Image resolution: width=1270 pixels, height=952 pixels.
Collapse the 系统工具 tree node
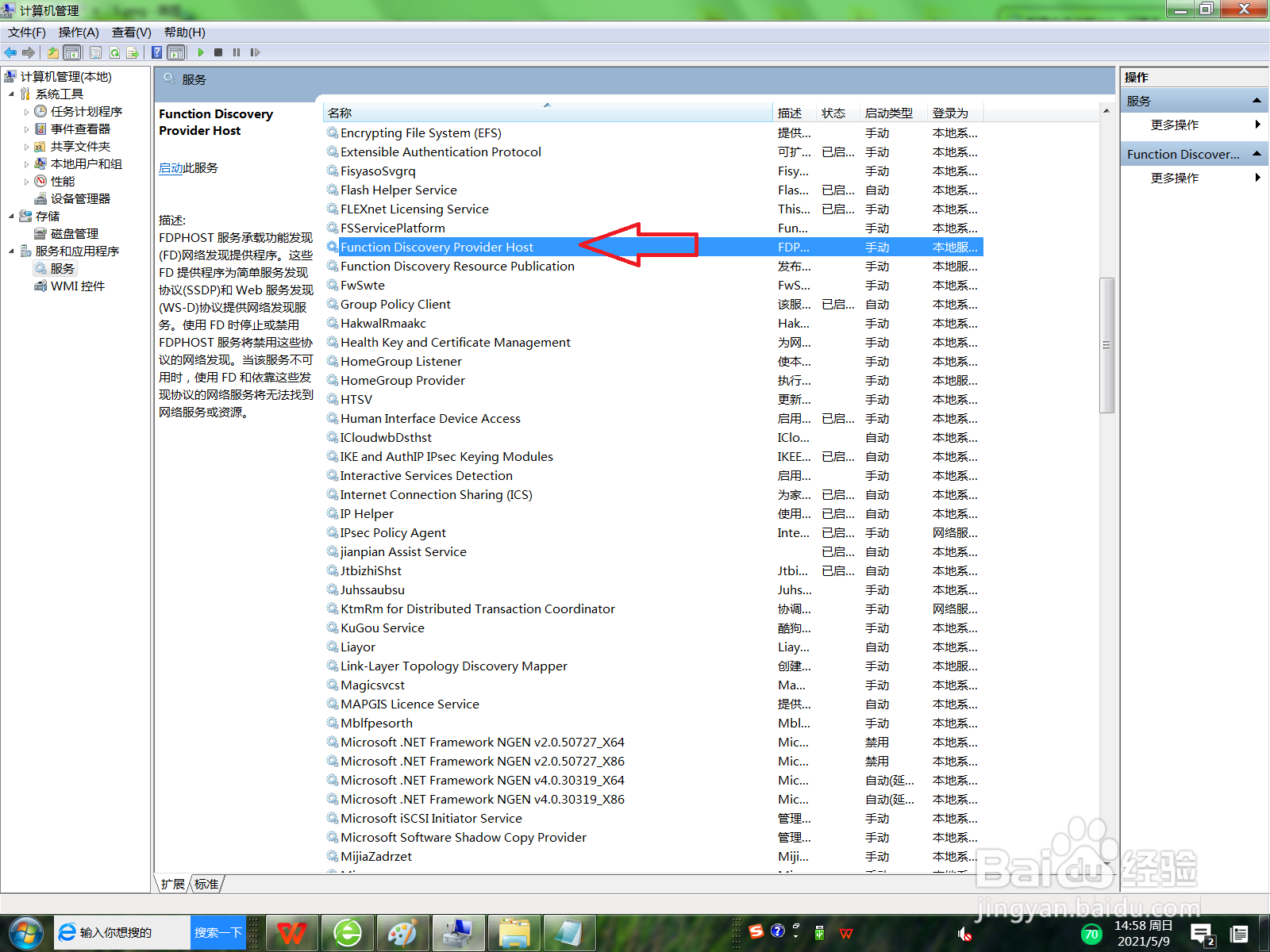point(12,94)
